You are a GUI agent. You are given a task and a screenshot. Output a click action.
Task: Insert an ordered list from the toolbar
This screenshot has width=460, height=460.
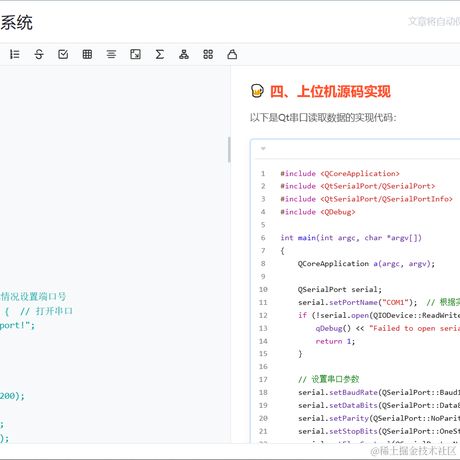tap(14, 54)
